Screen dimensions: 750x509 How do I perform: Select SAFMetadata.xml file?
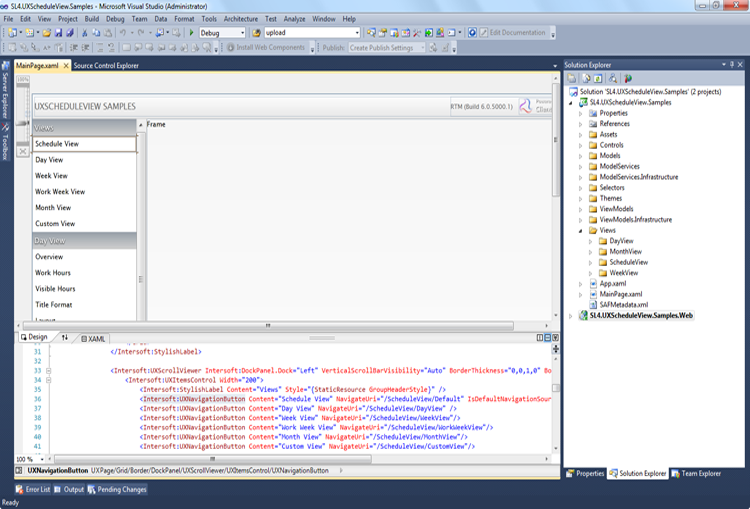point(624,305)
